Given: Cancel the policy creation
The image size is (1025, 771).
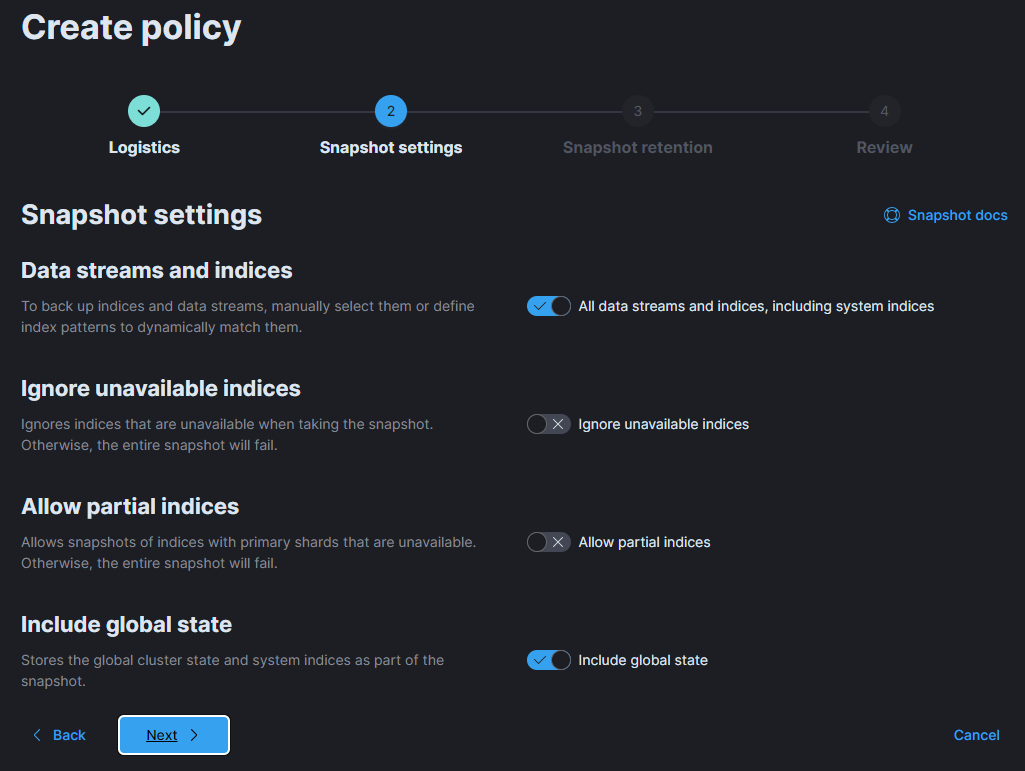Looking at the screenshot, I should (976, 735).
